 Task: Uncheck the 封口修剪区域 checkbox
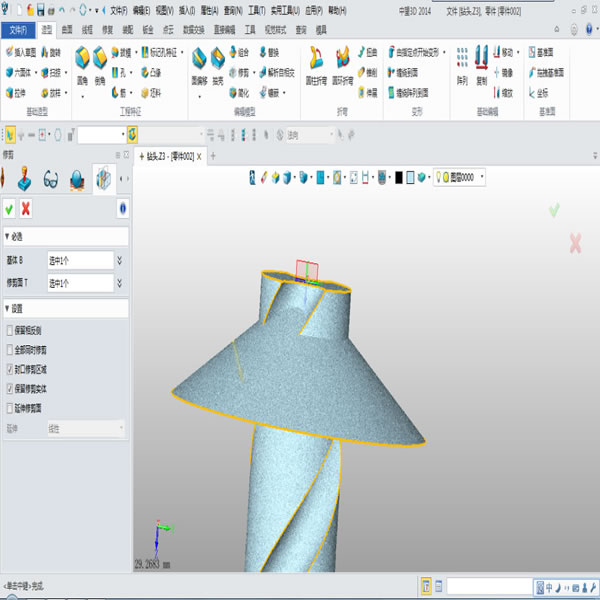point(10,369)
